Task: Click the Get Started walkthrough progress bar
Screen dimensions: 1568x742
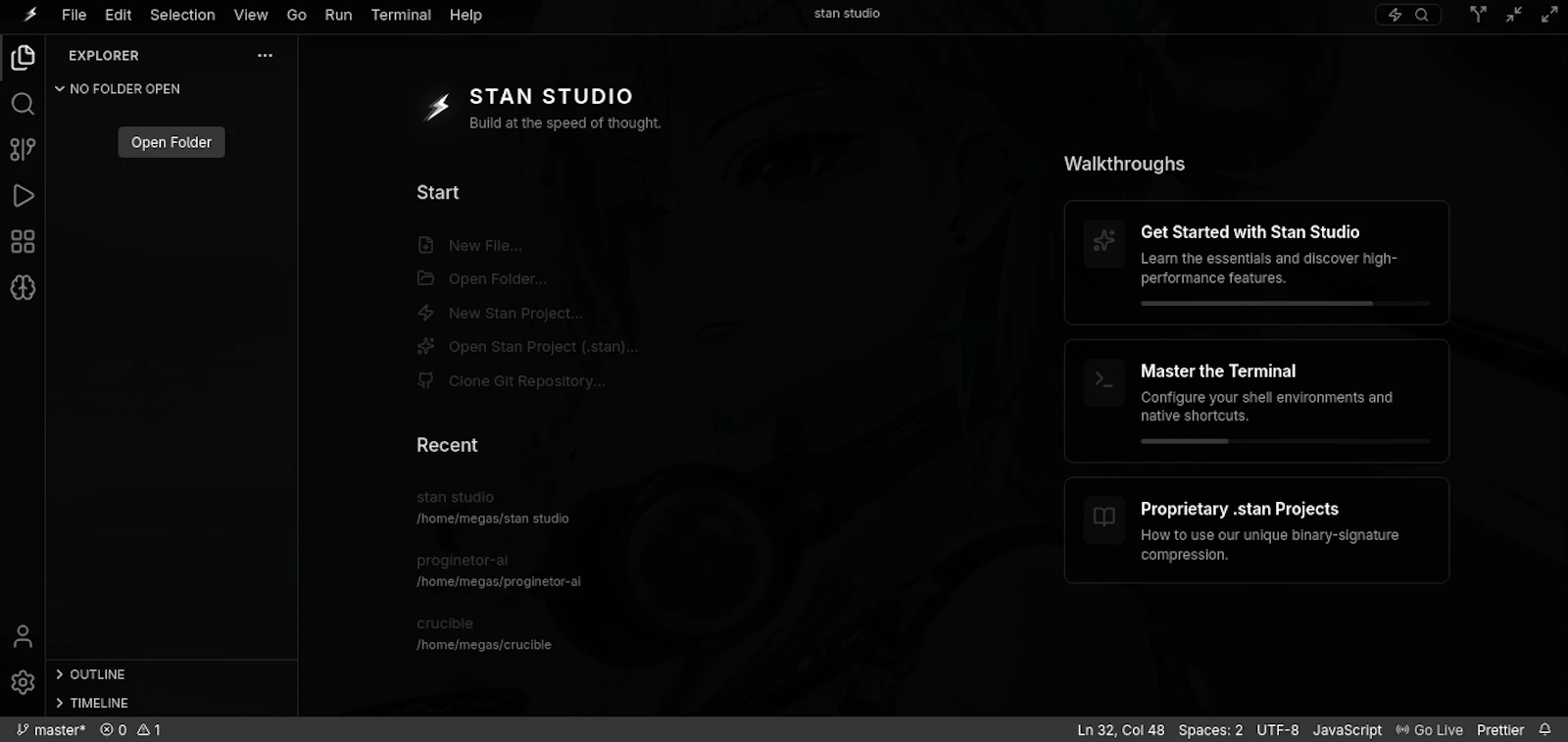Action: (1286, 303)
